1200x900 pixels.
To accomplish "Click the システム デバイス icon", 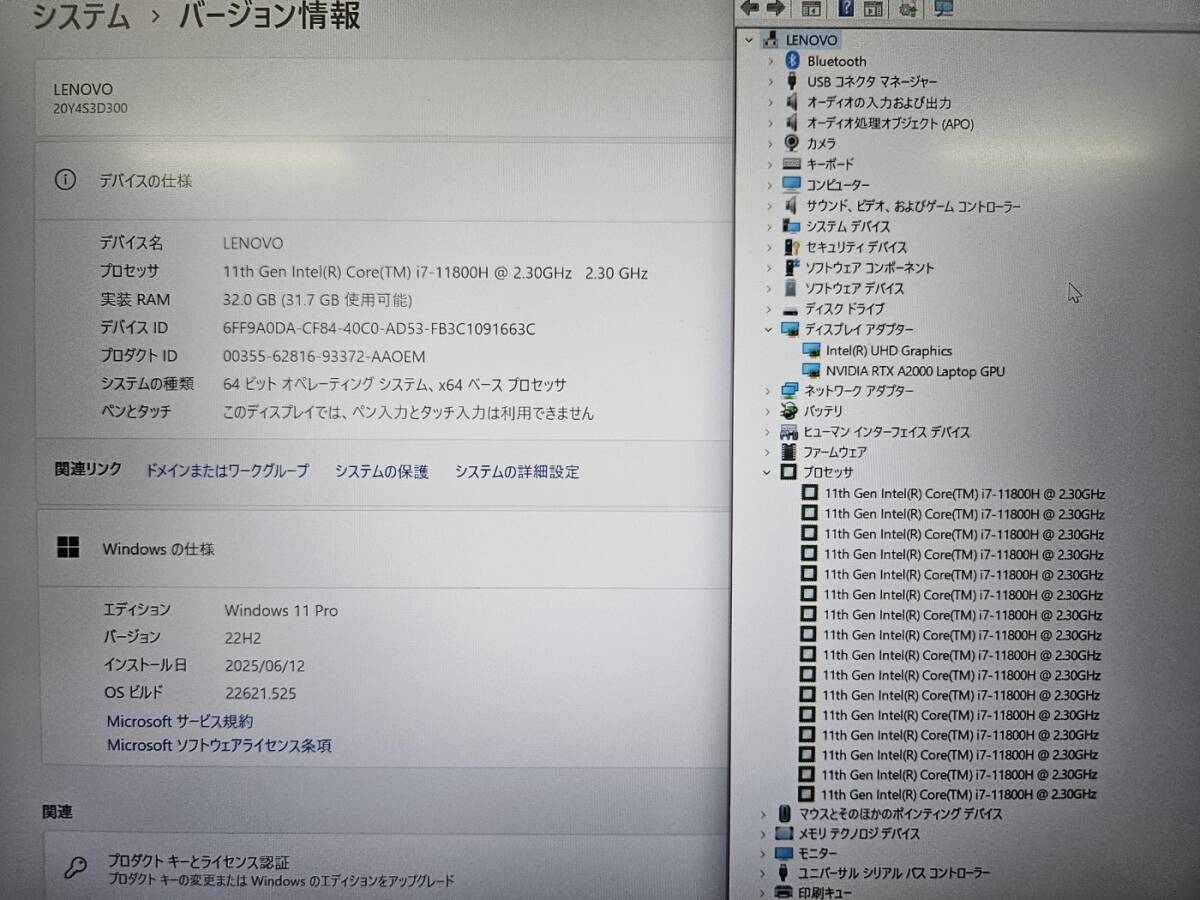I will point(792,226).
